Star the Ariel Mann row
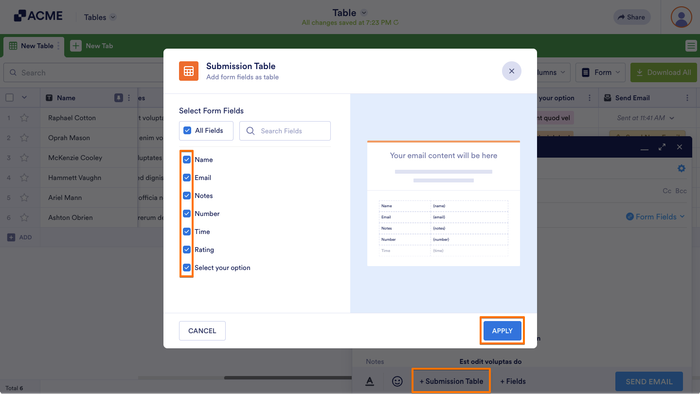 point(24,197)
